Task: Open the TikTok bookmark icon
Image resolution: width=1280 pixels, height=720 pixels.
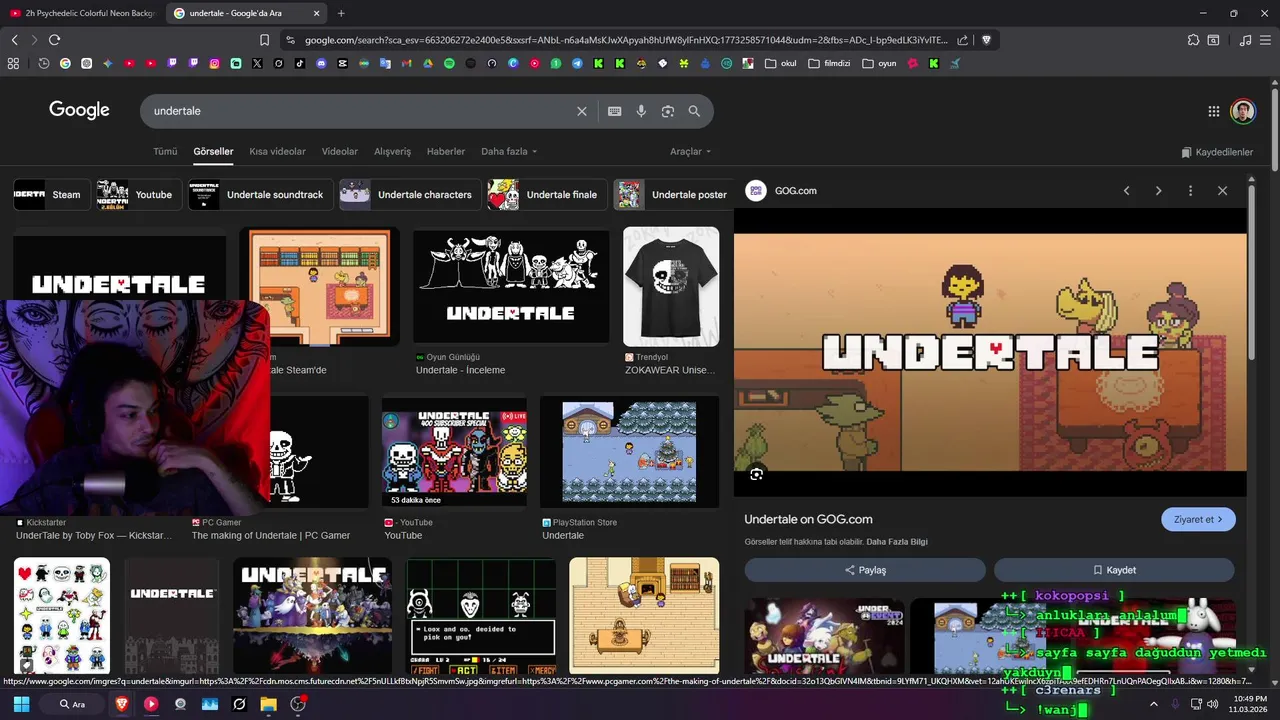Action: [x=300, y=63]
